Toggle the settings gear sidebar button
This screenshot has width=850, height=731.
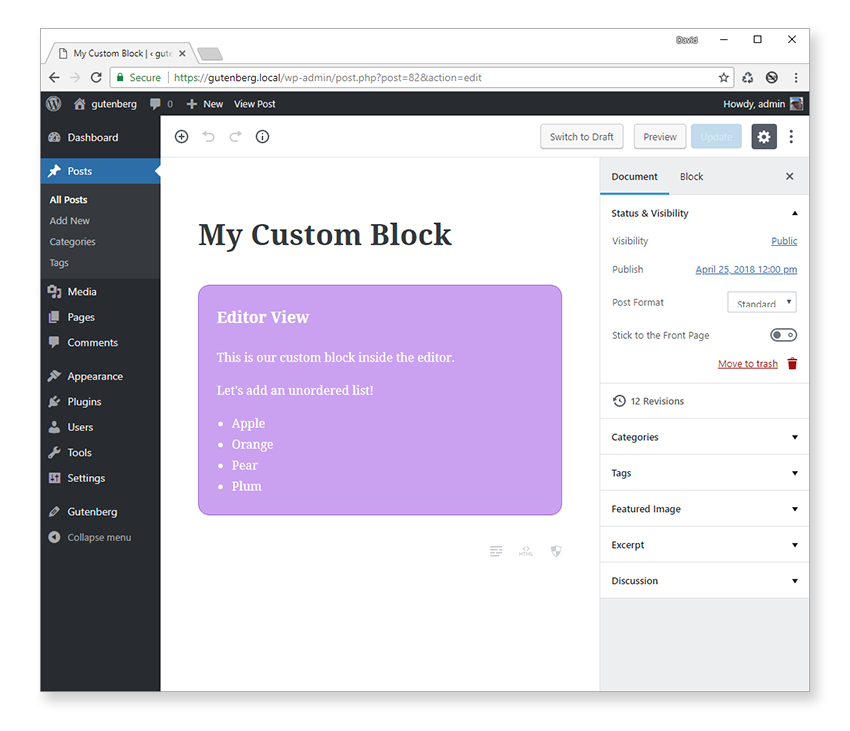[x=764, y=137]
